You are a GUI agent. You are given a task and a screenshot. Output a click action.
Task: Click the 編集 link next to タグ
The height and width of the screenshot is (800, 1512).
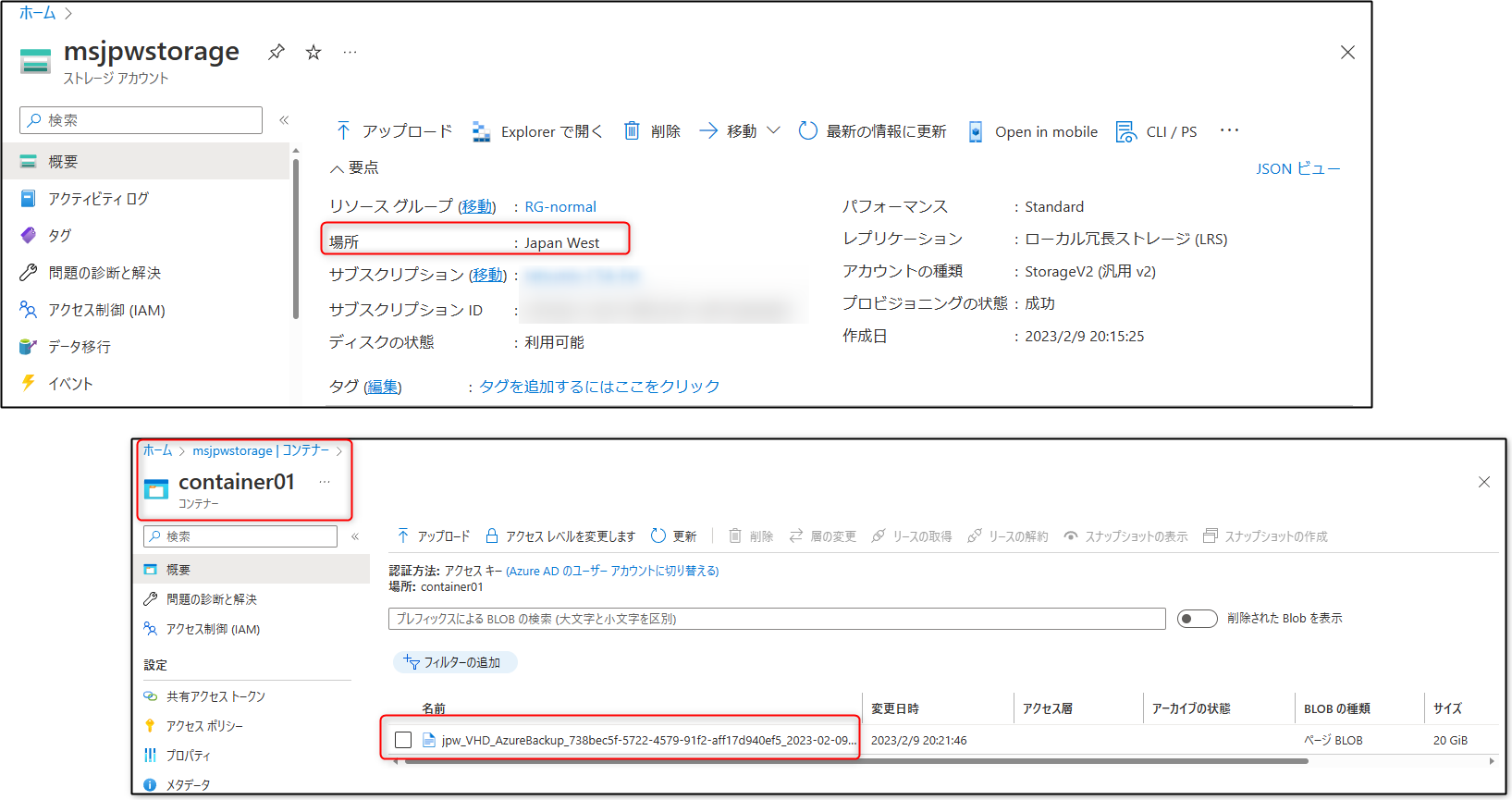[383, 387]
